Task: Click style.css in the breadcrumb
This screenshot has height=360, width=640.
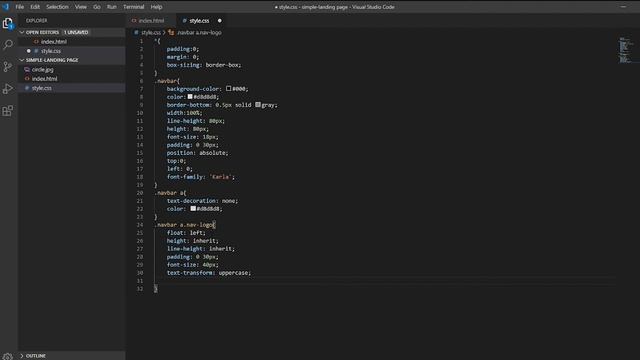Action: [151, 32]
